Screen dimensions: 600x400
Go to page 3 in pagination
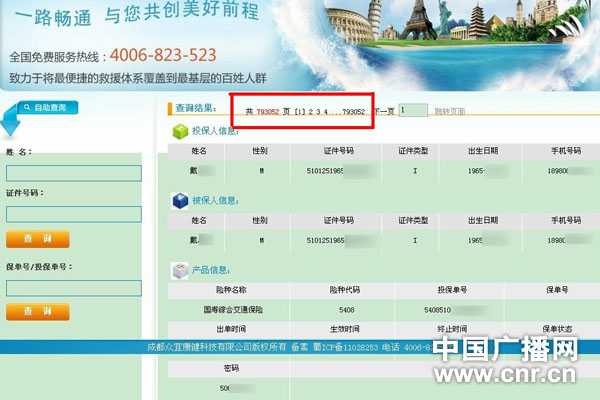318,111
